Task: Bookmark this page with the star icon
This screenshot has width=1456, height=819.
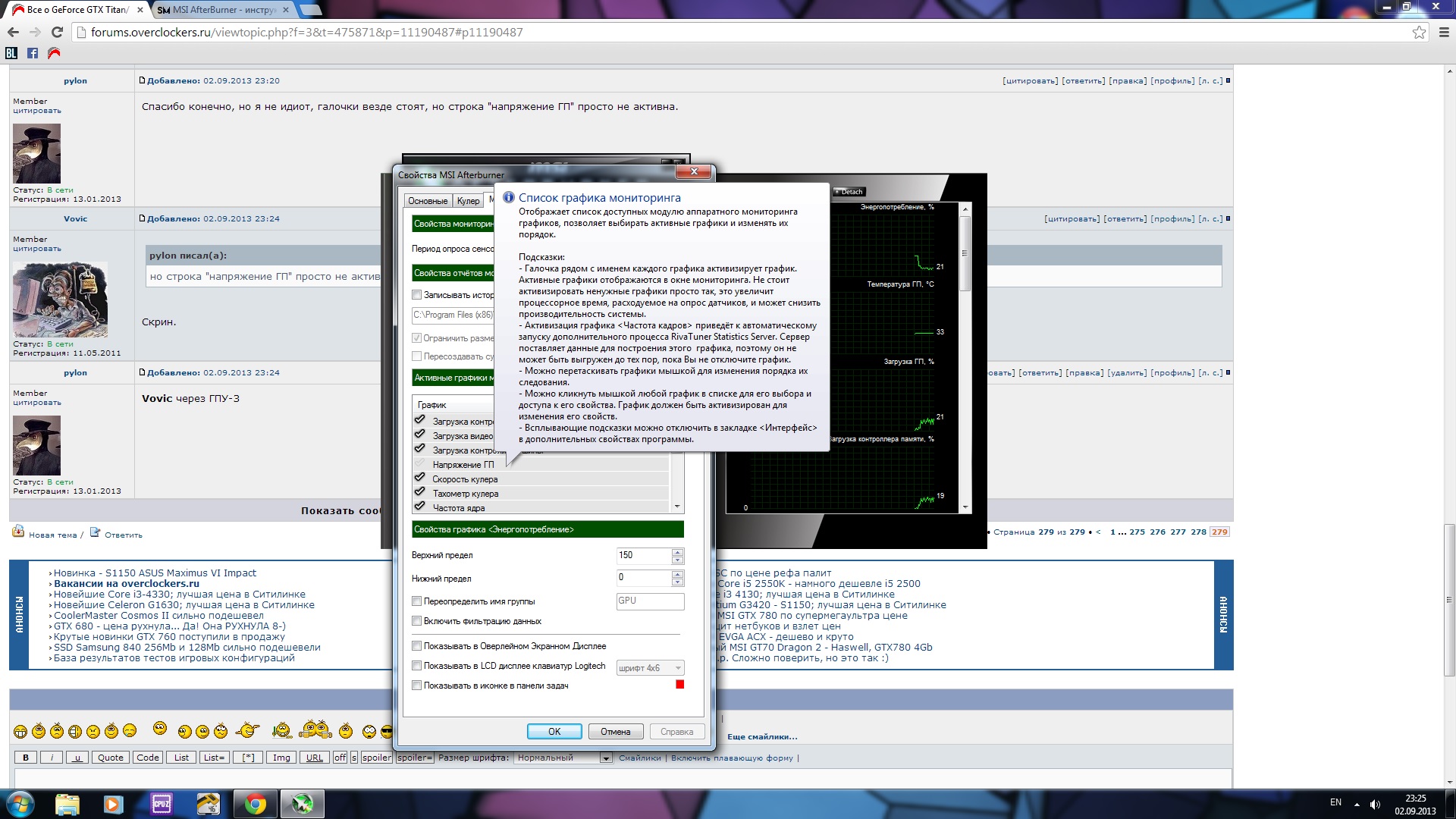Action: 1419,32
